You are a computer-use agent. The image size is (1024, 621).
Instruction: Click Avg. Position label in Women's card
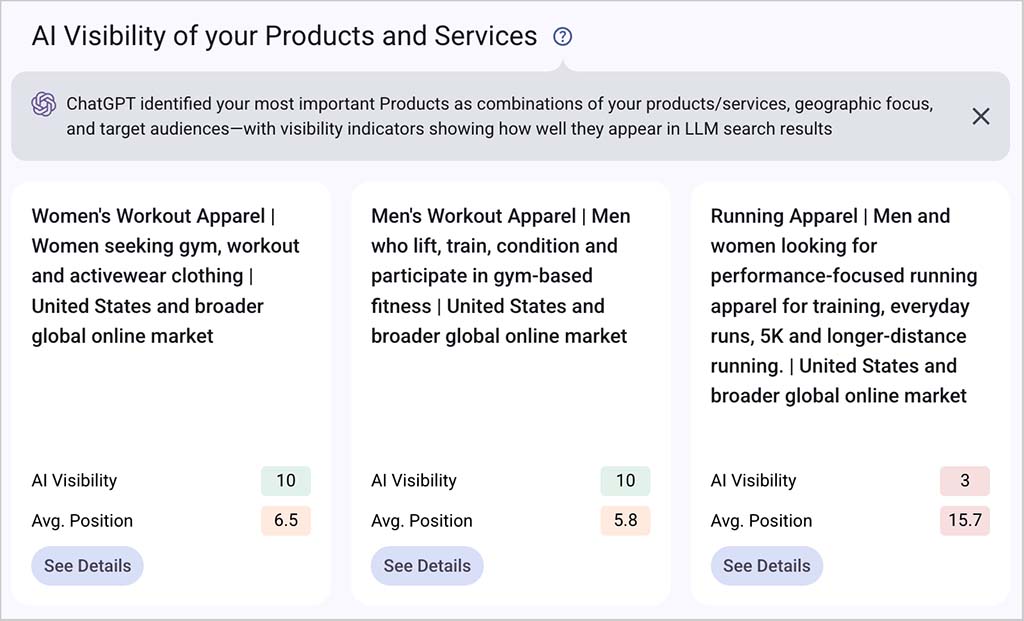pos(82,520)
